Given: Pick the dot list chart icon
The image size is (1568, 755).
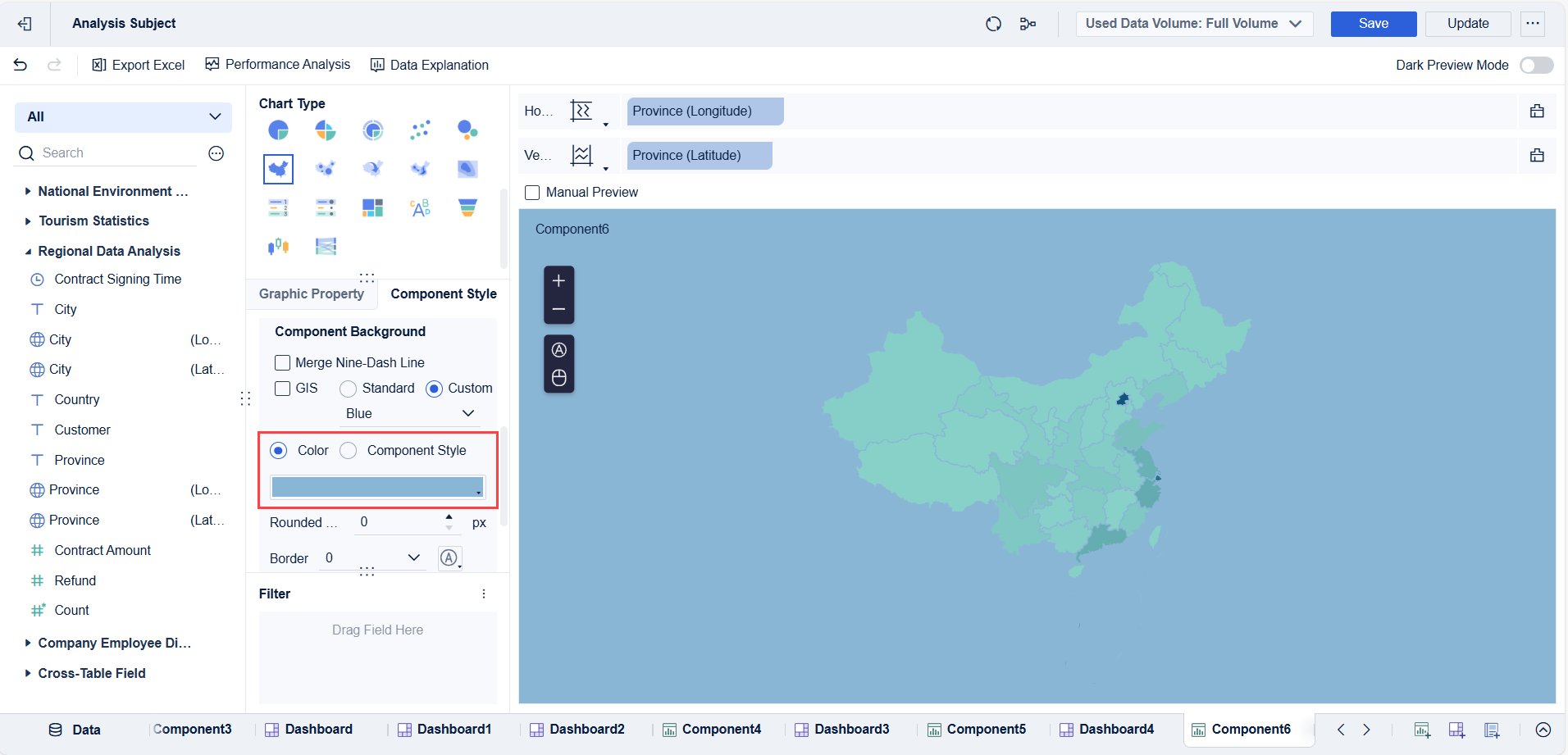Looking at the screenshot, I should click(x=326, y=208).
